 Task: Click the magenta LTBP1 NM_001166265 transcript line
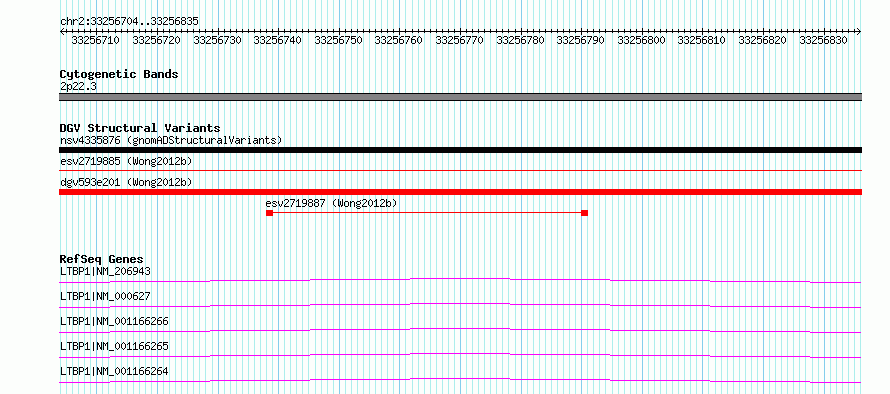pyautogui.click(x=460, y=355)
